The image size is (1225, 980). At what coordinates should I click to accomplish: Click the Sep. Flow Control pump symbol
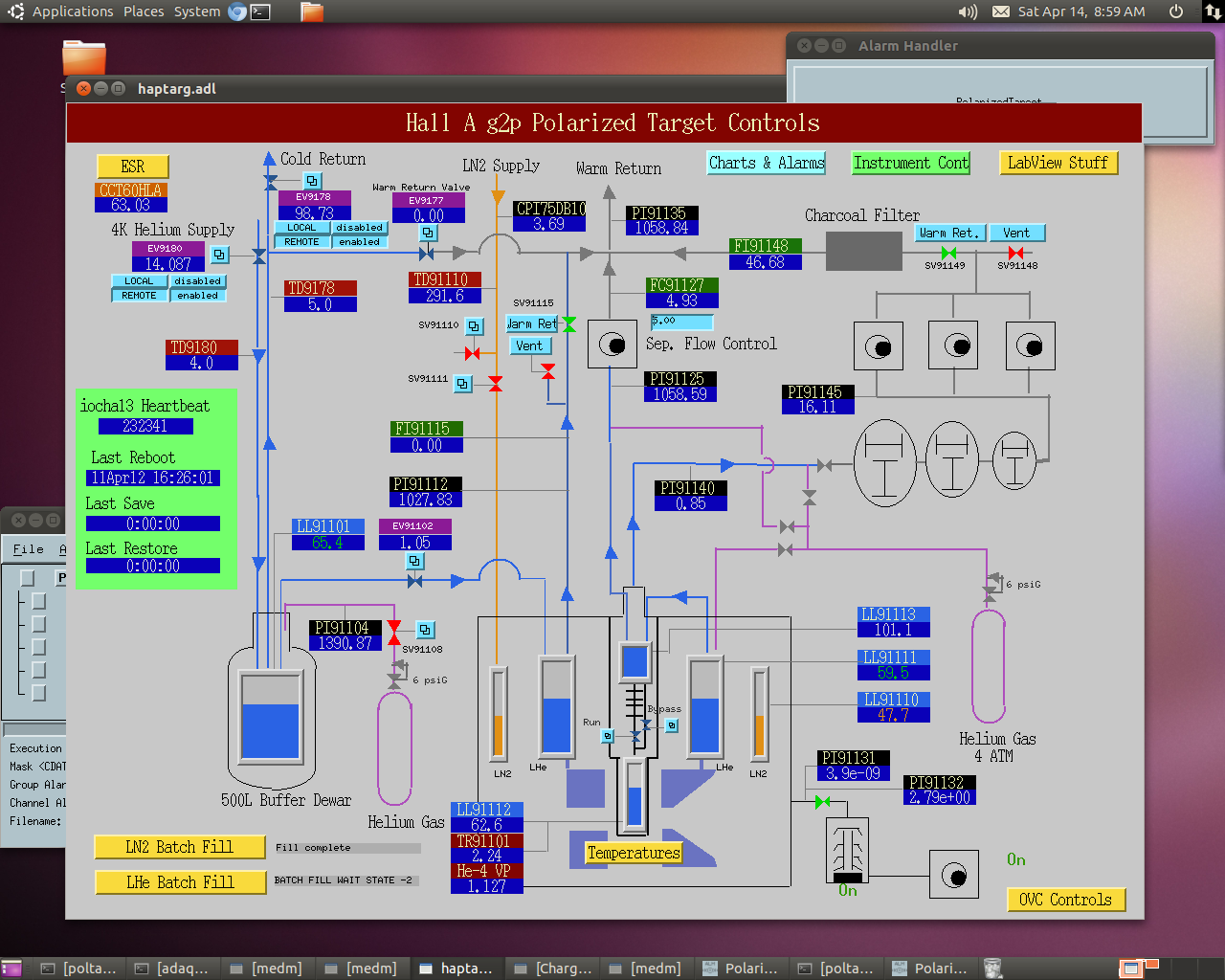click(612, 345)
